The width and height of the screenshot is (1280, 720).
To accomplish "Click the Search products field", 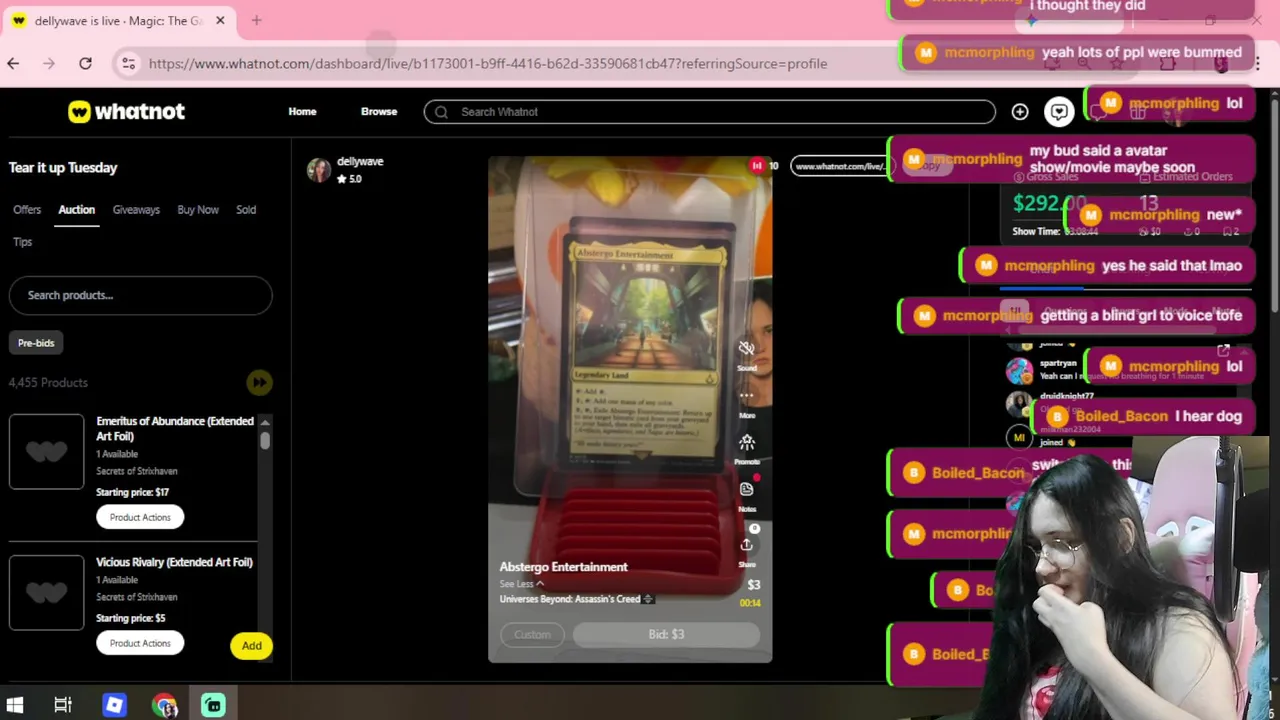I will (x=140, y=295).
